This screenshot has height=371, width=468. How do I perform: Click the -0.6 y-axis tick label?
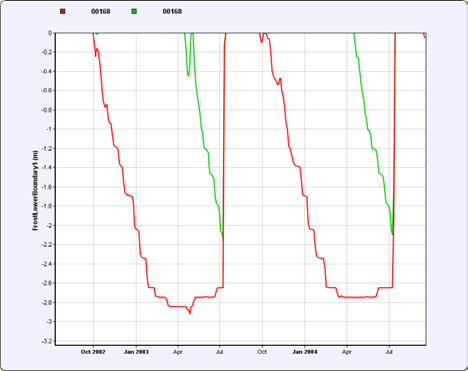click(x=47, y=91)
